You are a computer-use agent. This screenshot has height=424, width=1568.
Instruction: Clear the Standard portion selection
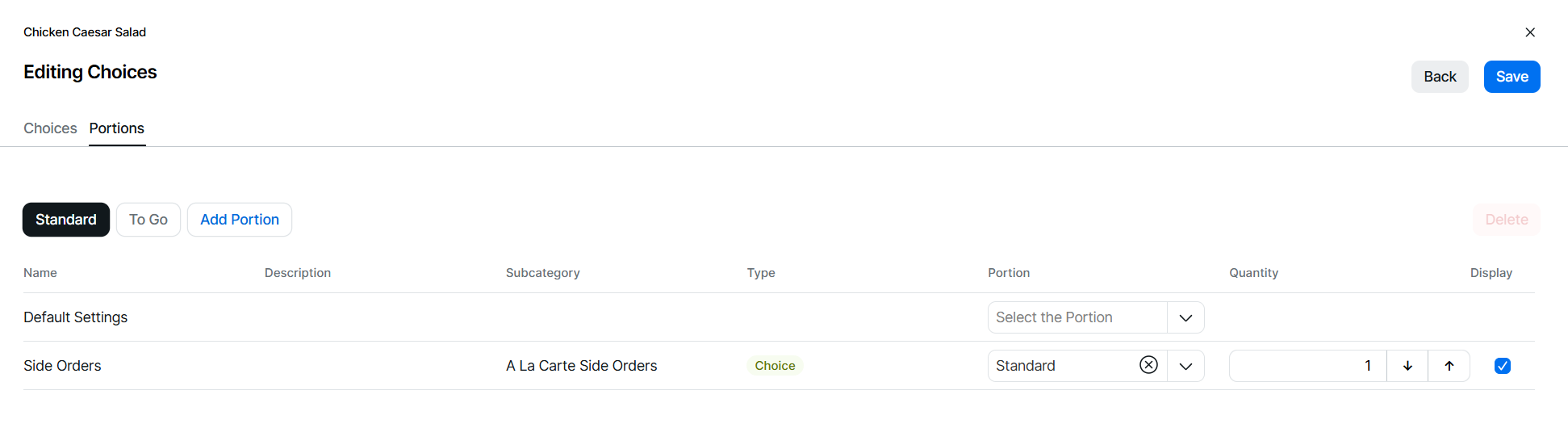[x=1148, y=365]
